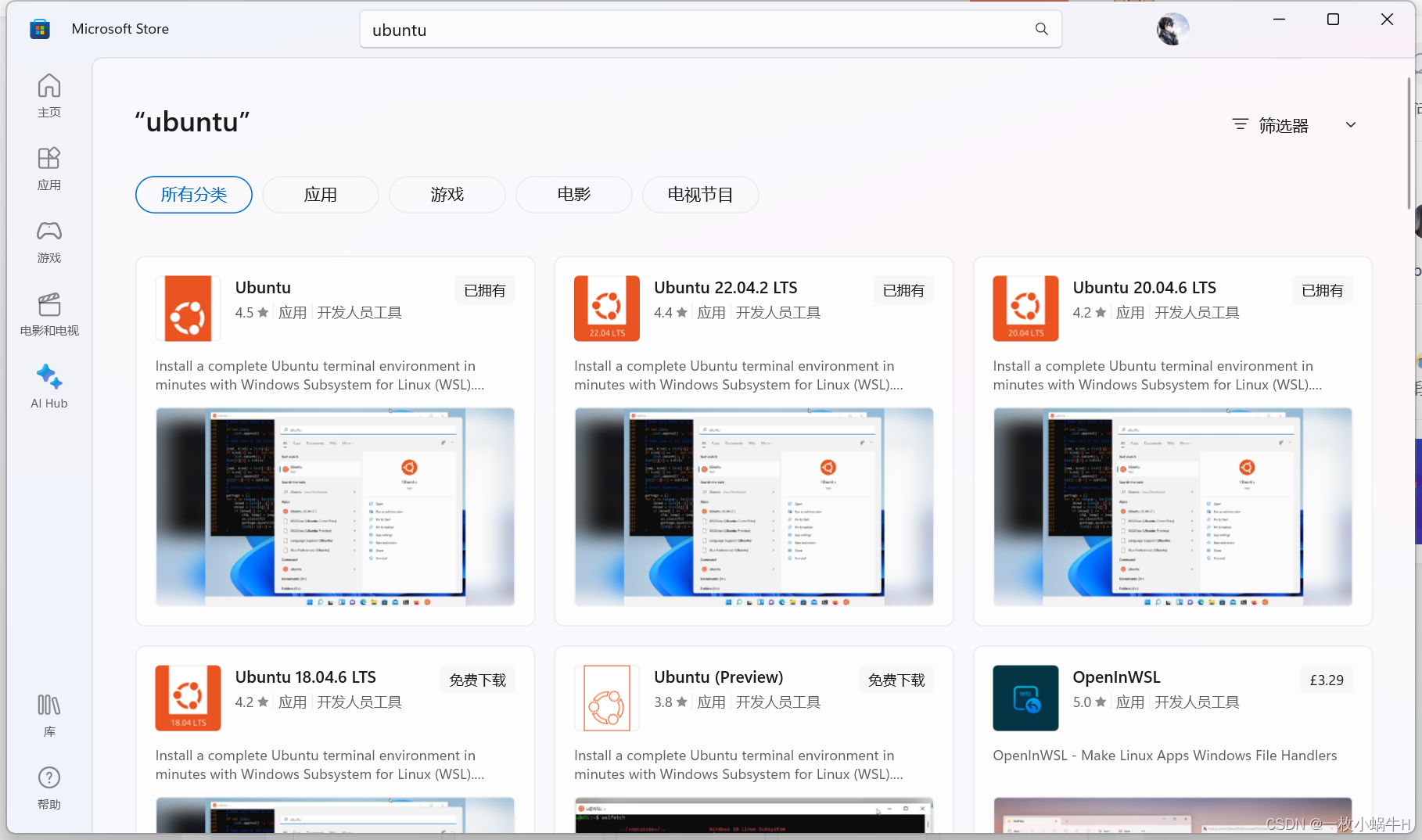Click the vertical scrollbar on the right
The width and height of the screenshot is (1422, 840).
tap(1409, 142)
